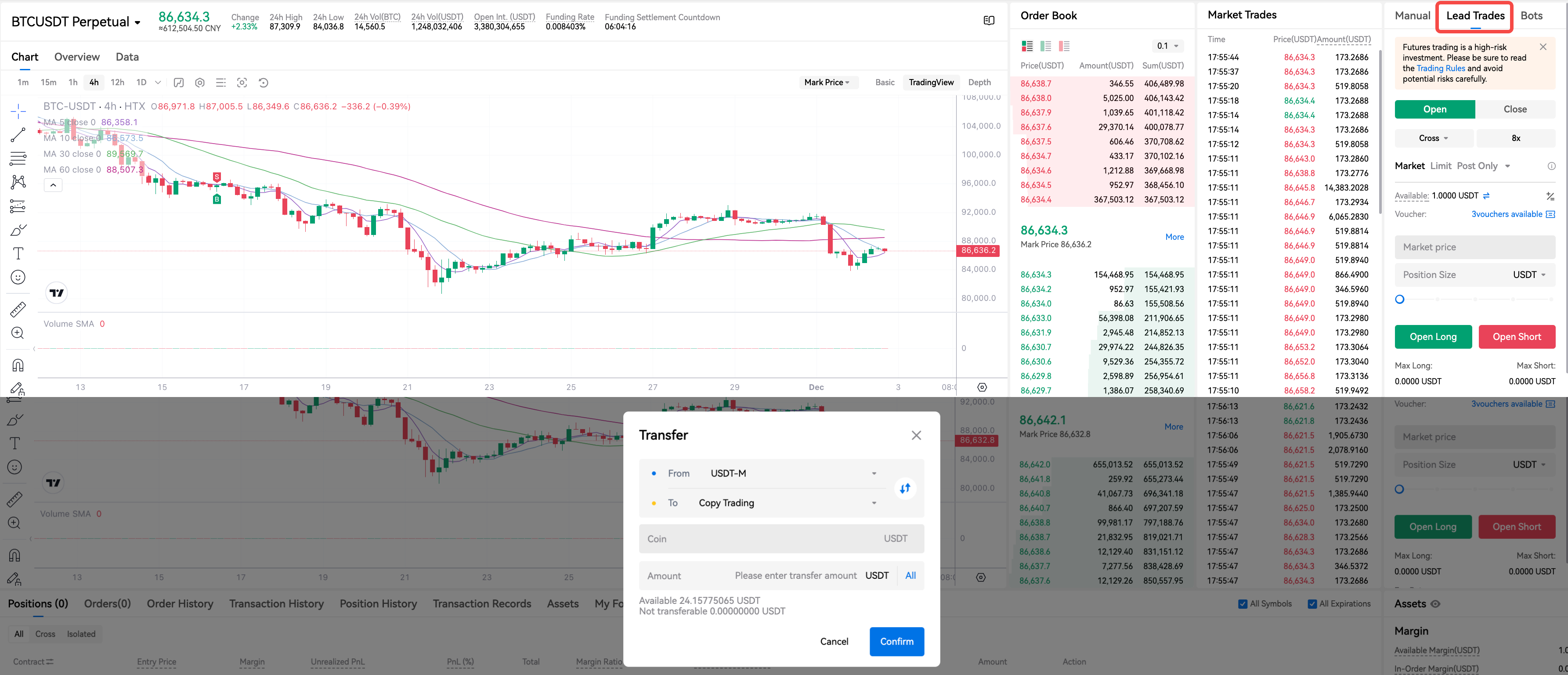The width and height of the screenshot is (1568, 675).
Task: Open the BTCUSDT Perpetual pair dropdown
Action: point(76,22)
